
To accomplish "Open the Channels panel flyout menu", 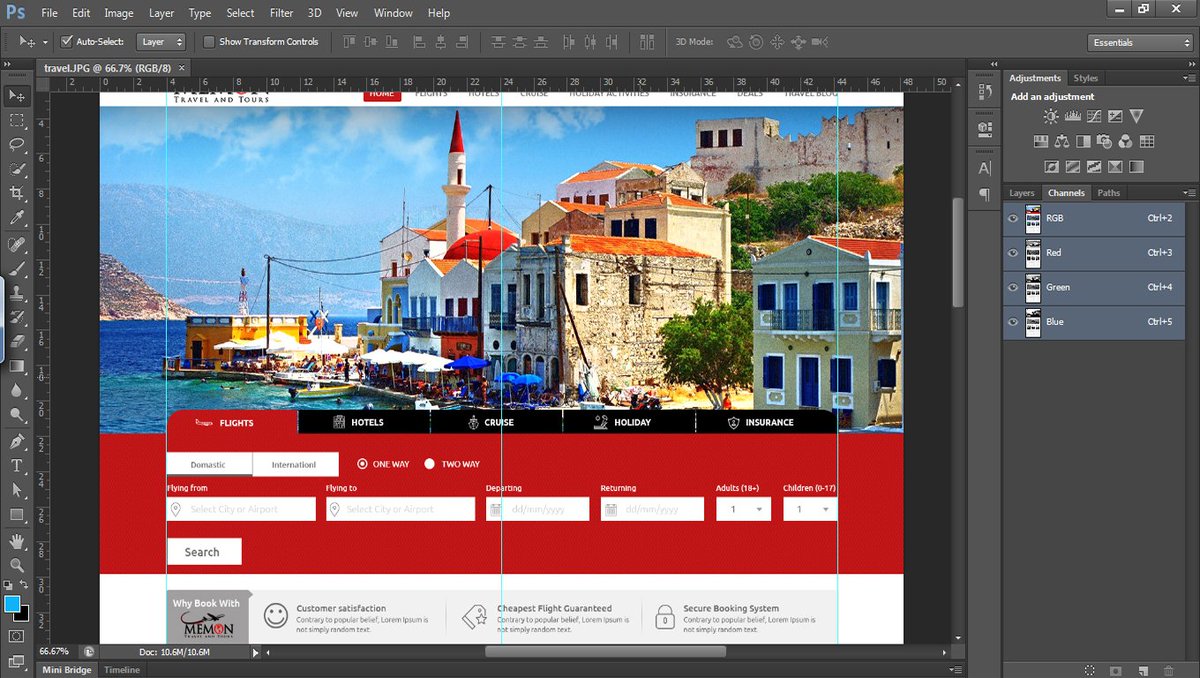I will pos(1188,193).
